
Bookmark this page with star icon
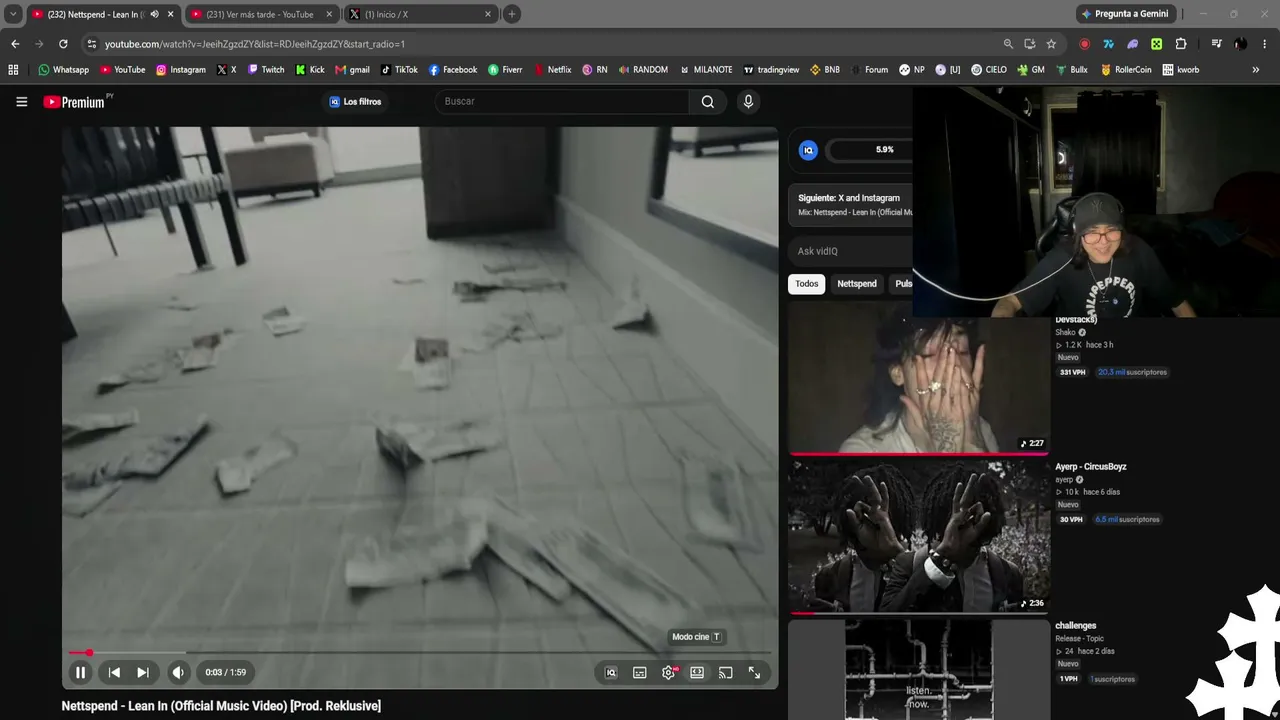coord(1051,44)
